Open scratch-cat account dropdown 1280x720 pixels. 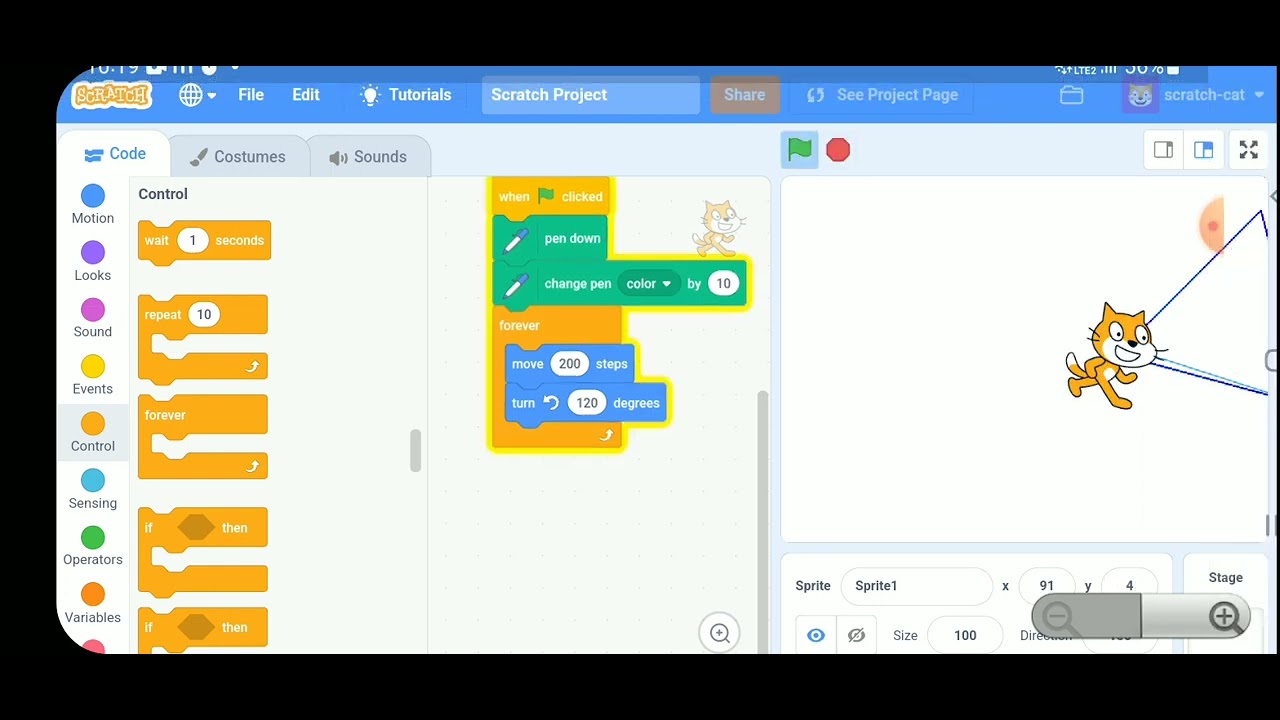(1195, 95)
